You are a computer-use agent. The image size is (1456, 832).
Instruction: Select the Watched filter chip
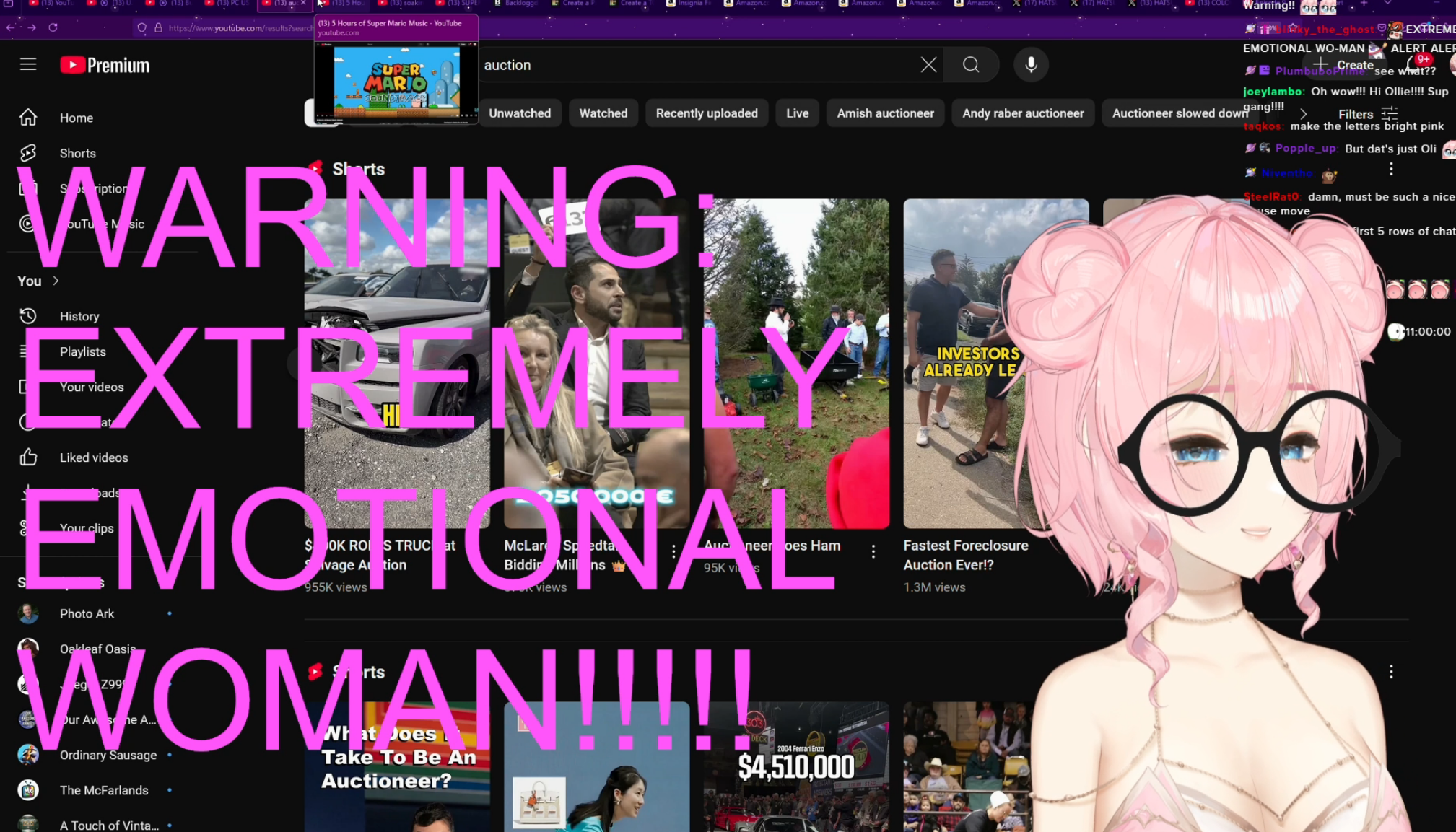603,113
